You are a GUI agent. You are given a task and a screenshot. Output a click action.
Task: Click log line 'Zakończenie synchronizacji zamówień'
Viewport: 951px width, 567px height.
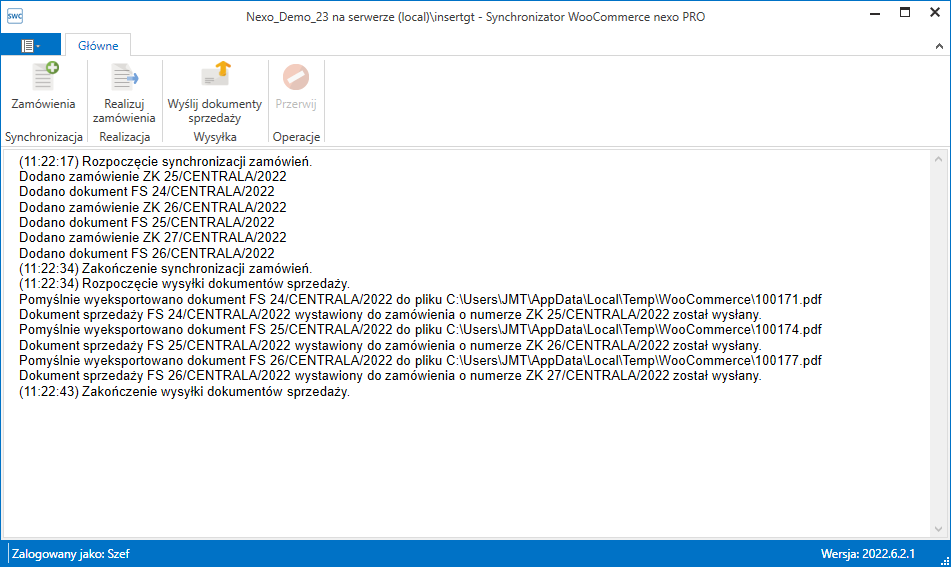[x=166, y=269]
